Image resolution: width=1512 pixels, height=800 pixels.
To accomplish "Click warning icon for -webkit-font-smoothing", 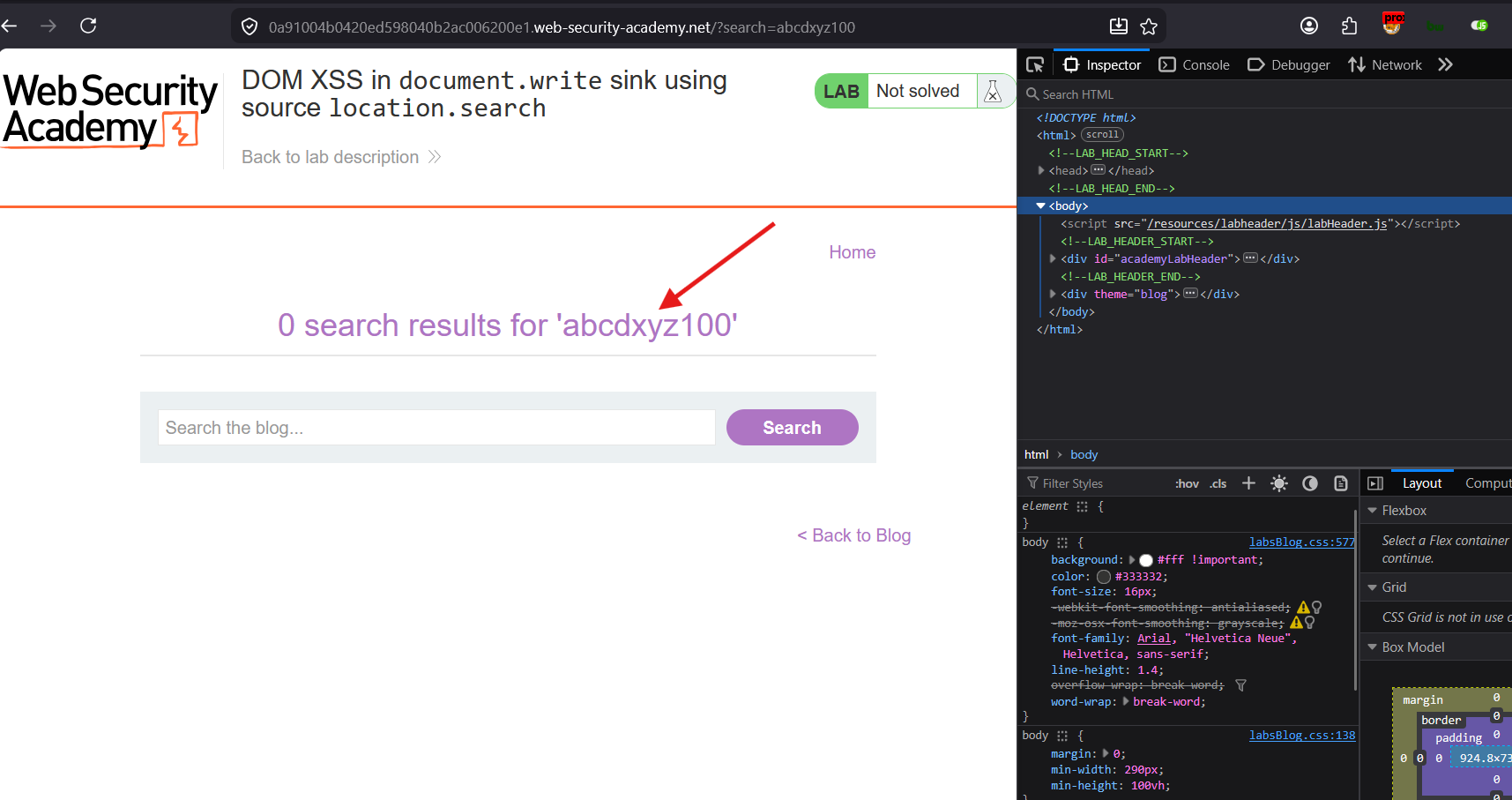I will point(1303,608).
